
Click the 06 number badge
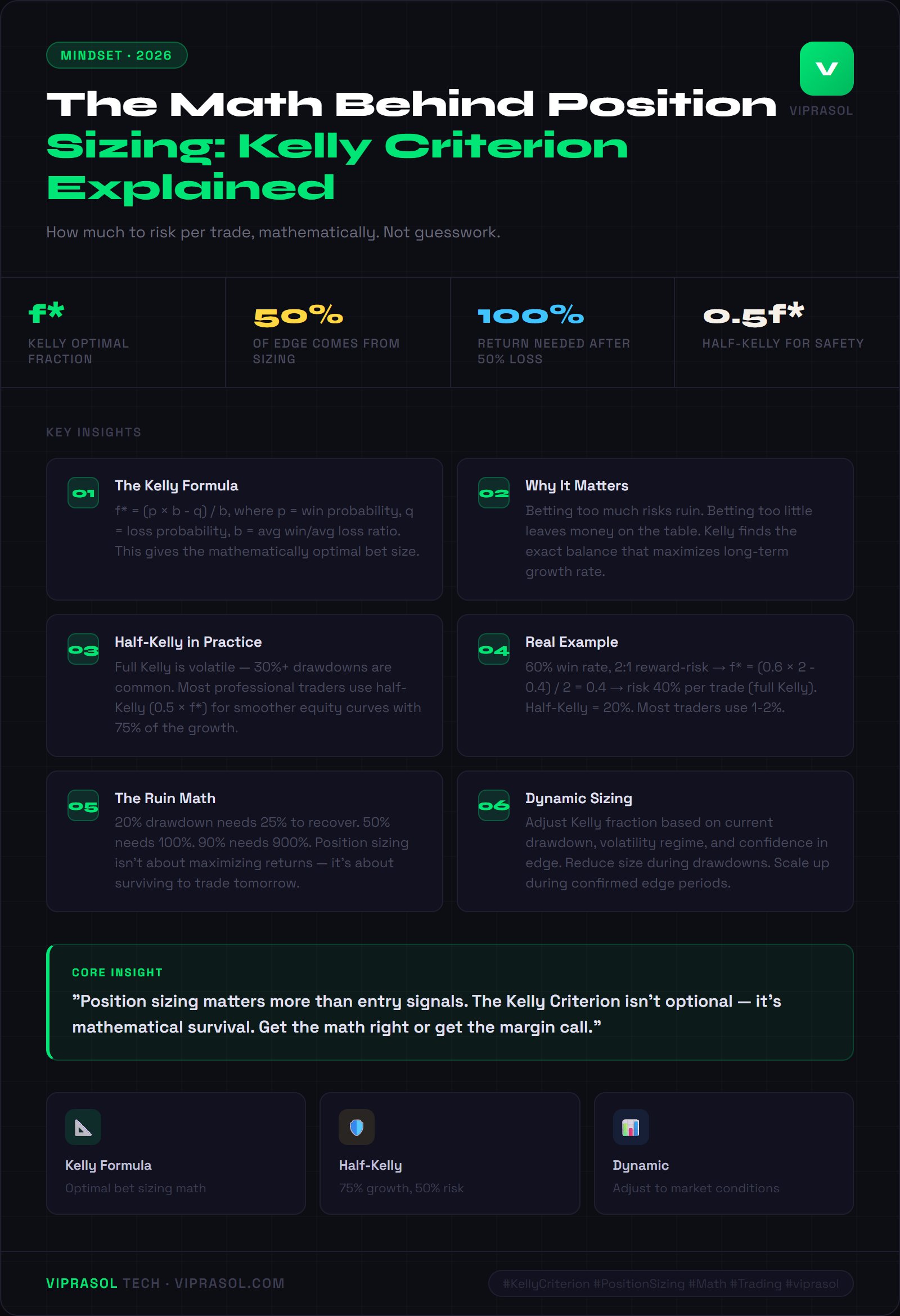click(493, 805)
